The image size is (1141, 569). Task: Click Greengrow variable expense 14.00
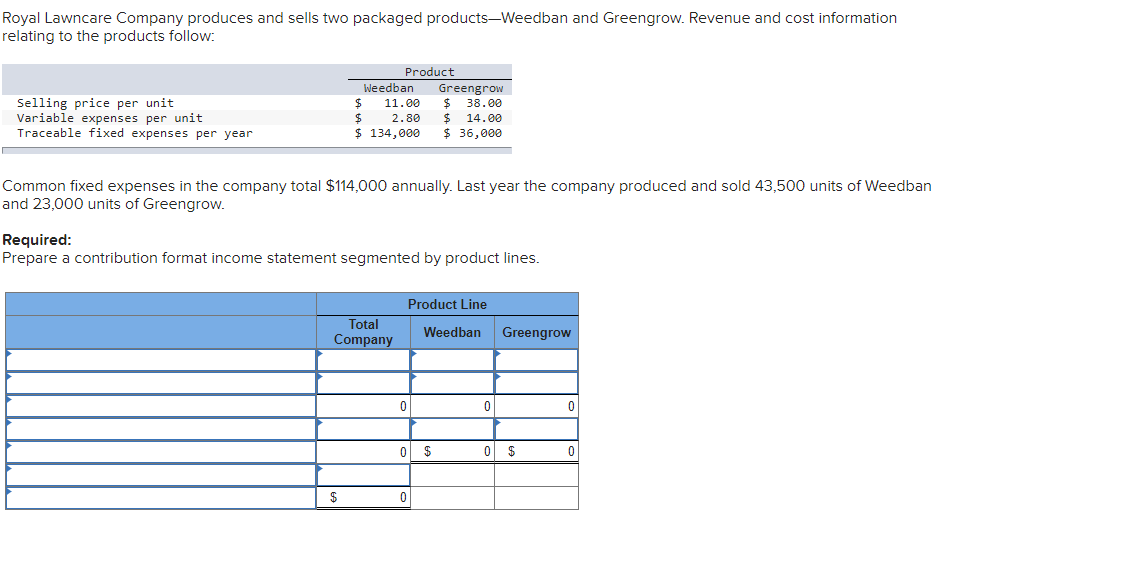pos(484,118)
